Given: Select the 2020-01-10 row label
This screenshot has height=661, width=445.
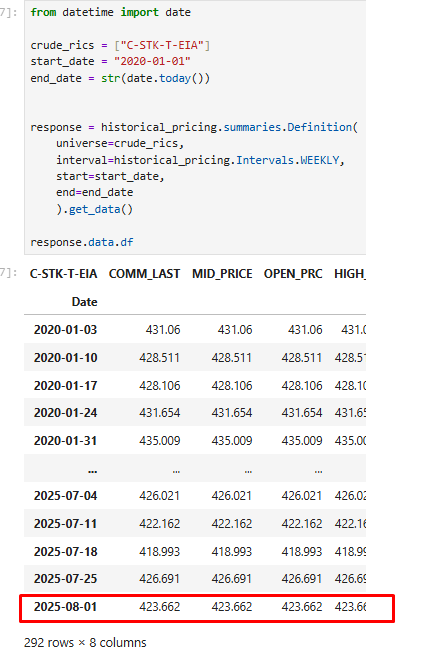Looking at the screenshot, I should coord(65,358).
